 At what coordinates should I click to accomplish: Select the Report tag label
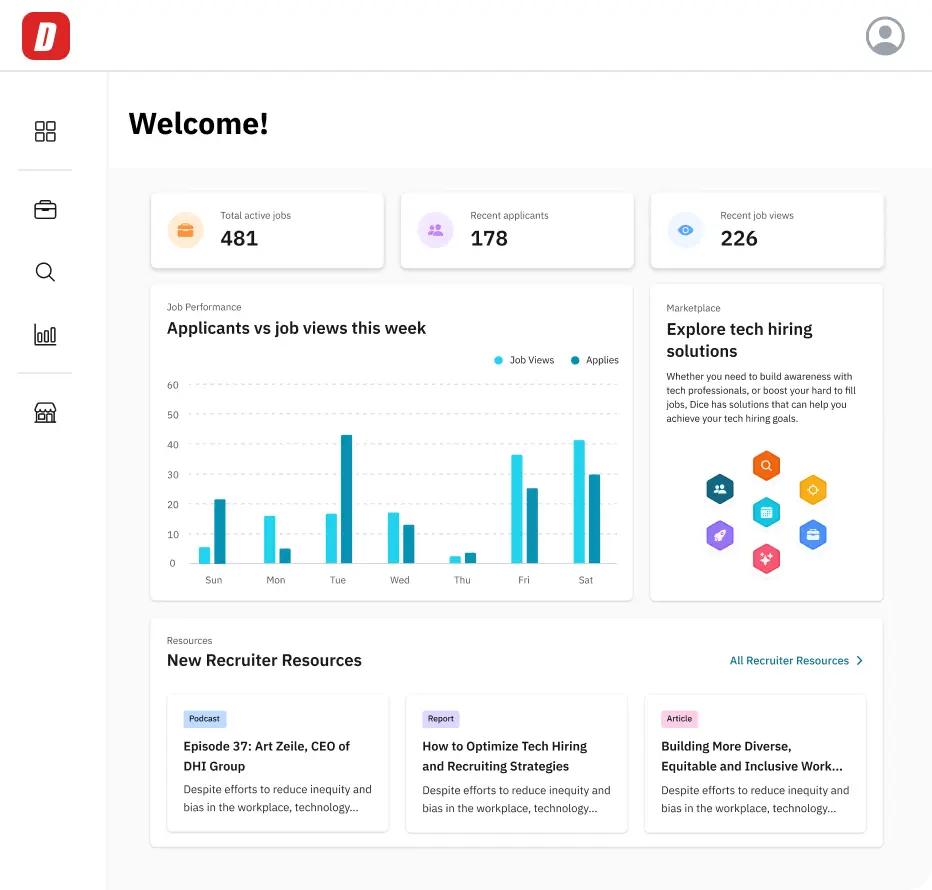coord(441,718)
